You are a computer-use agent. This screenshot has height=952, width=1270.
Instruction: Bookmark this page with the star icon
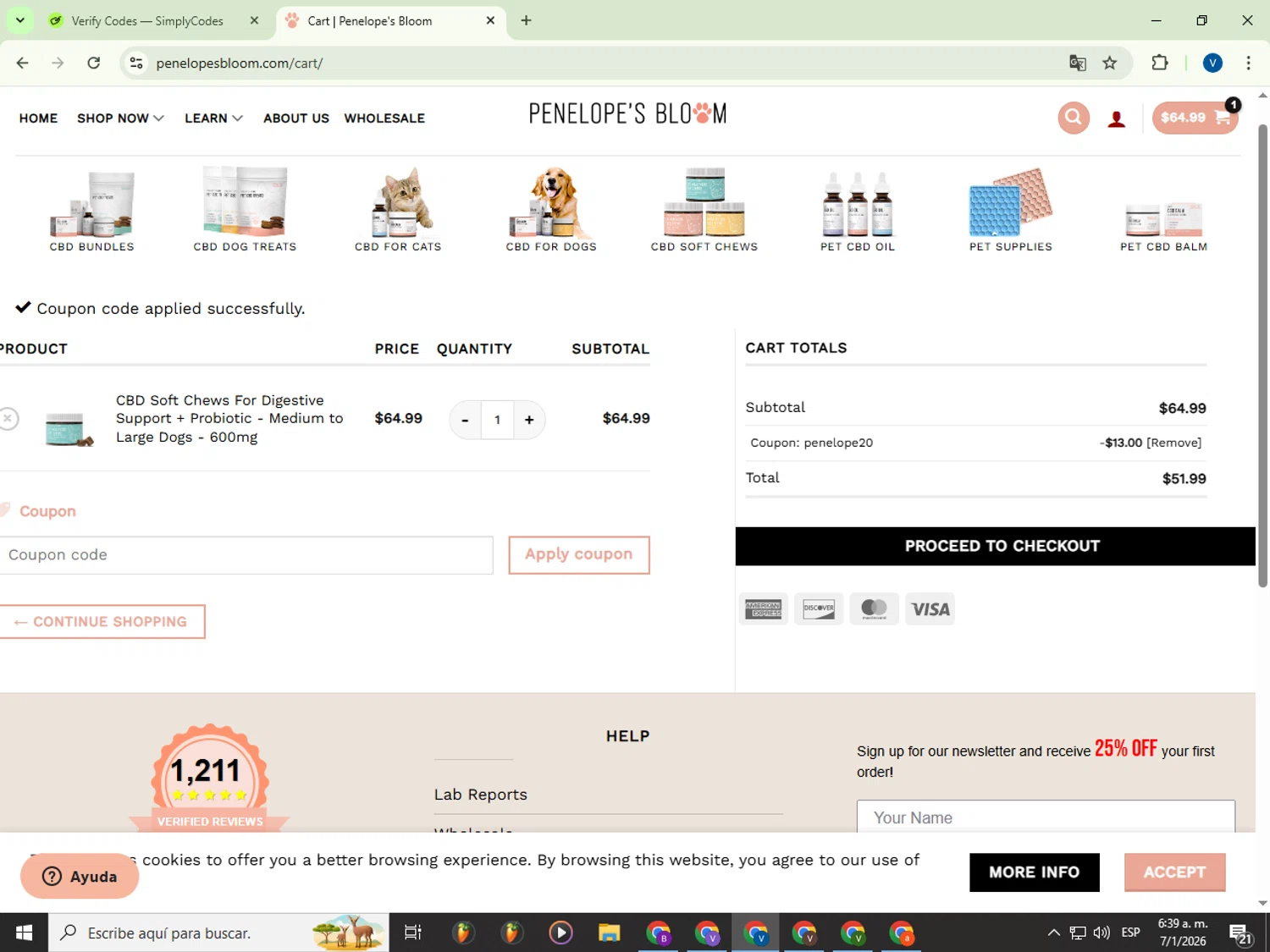click(1110, 63)
